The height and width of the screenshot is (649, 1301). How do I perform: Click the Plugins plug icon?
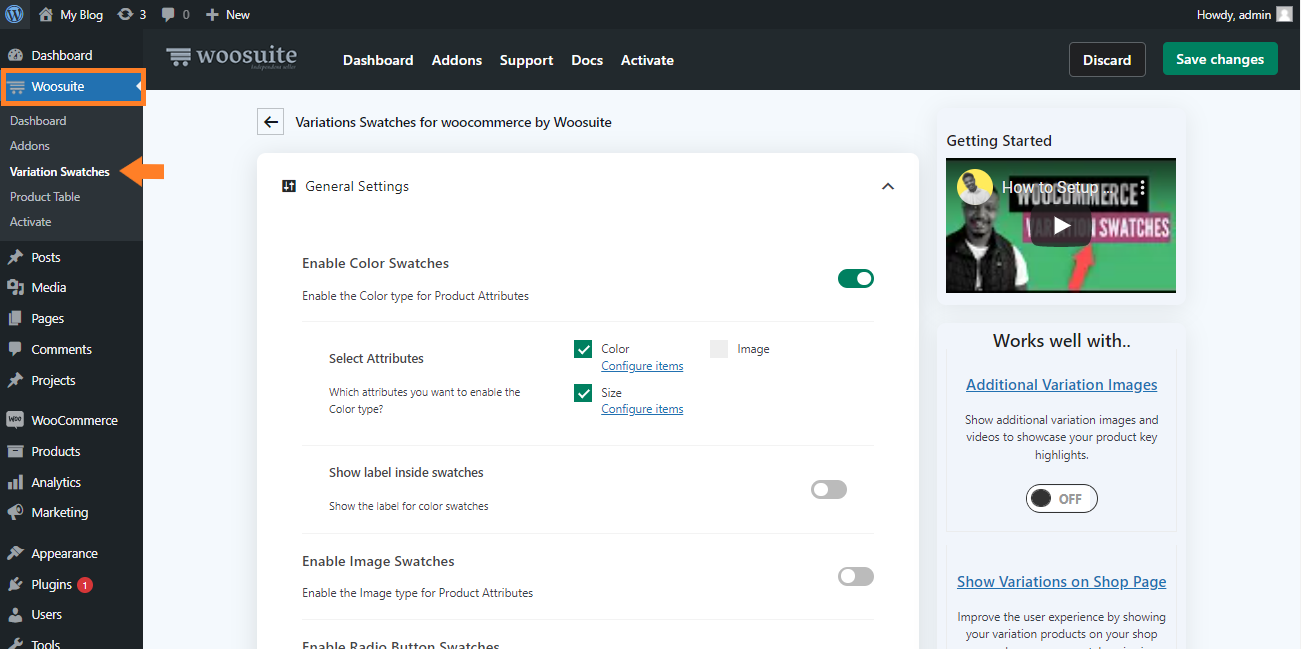15,584
